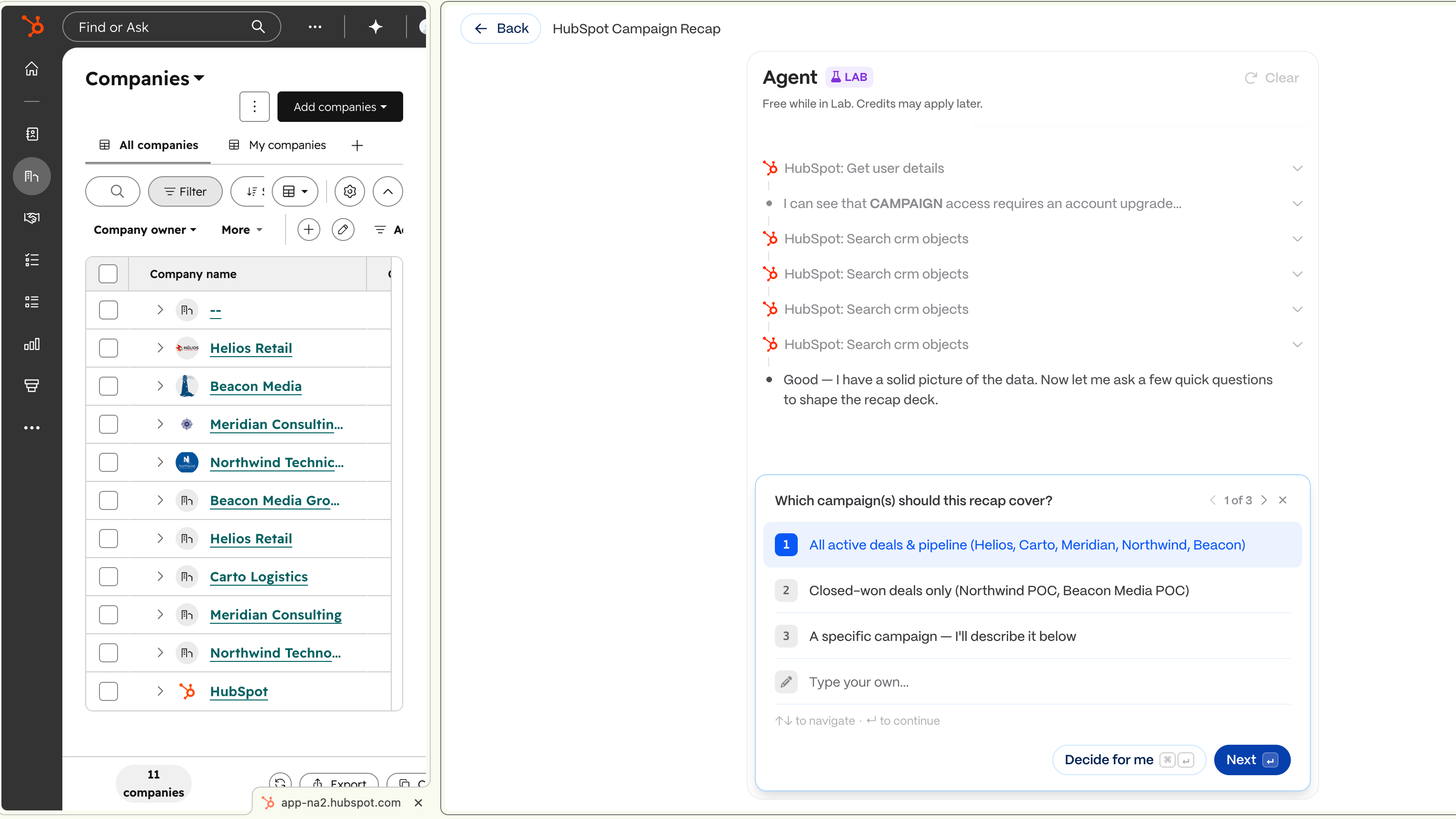Open the Company owner filter dropdown
Screen dimensions: 1456x819
tap(145, 230)
